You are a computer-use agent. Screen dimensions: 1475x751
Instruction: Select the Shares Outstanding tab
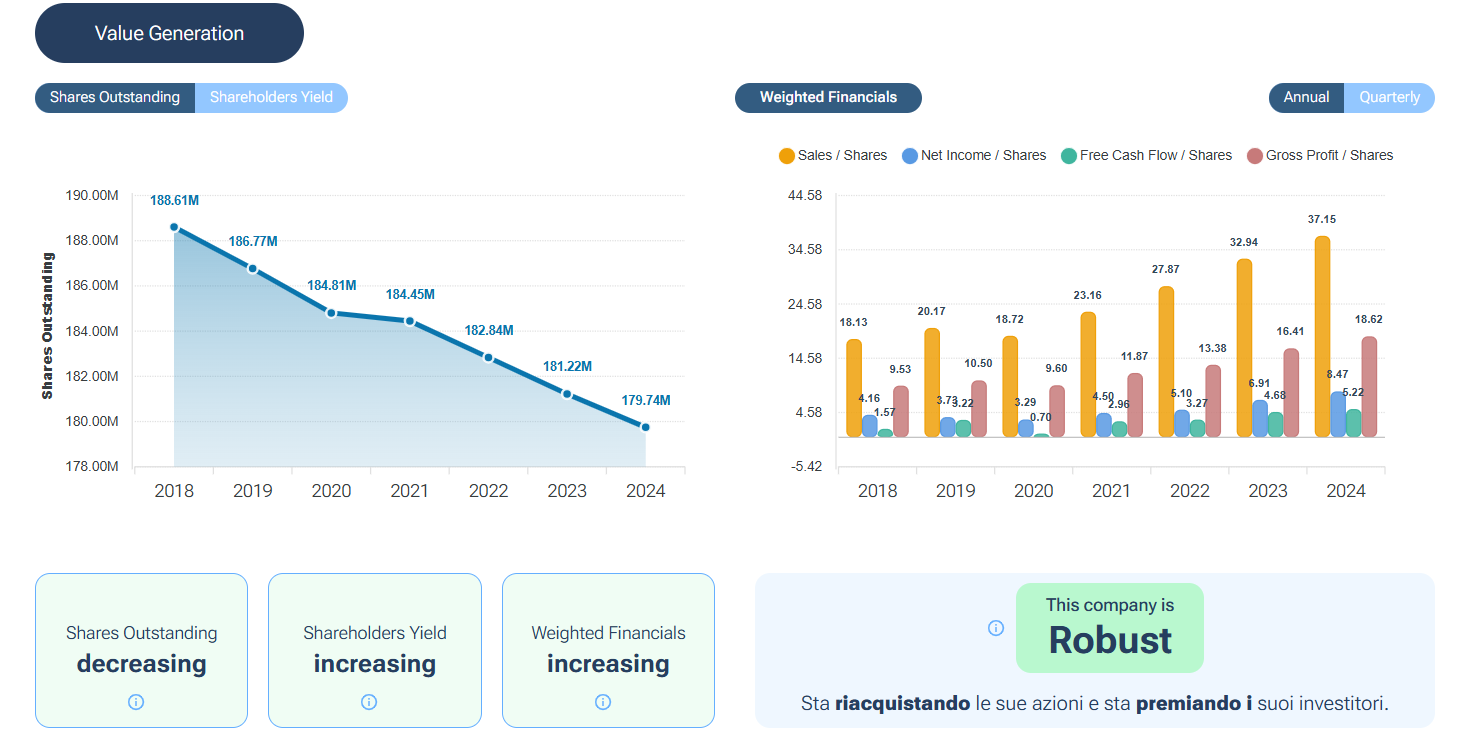115,98
